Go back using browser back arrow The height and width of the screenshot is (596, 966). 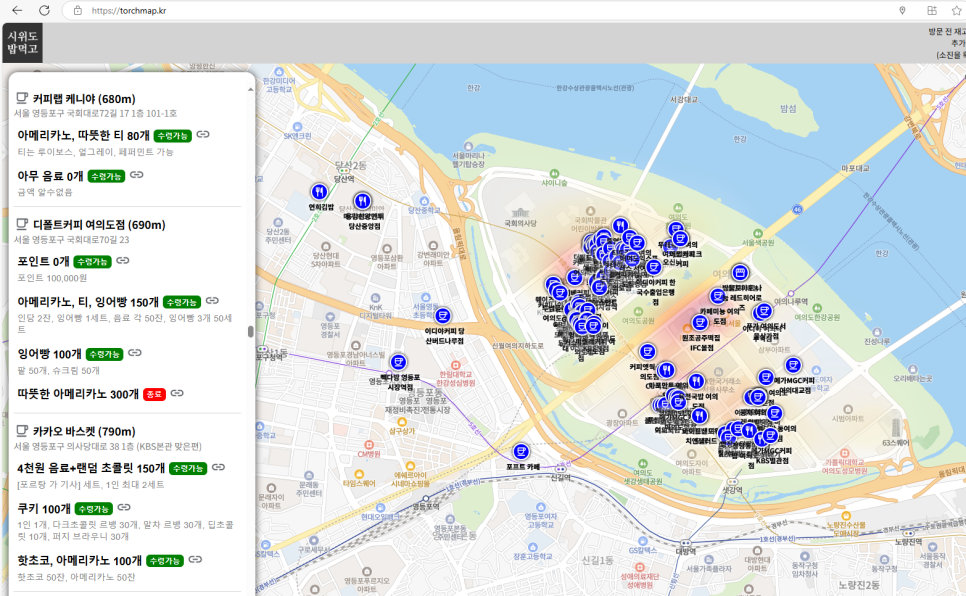17,10
